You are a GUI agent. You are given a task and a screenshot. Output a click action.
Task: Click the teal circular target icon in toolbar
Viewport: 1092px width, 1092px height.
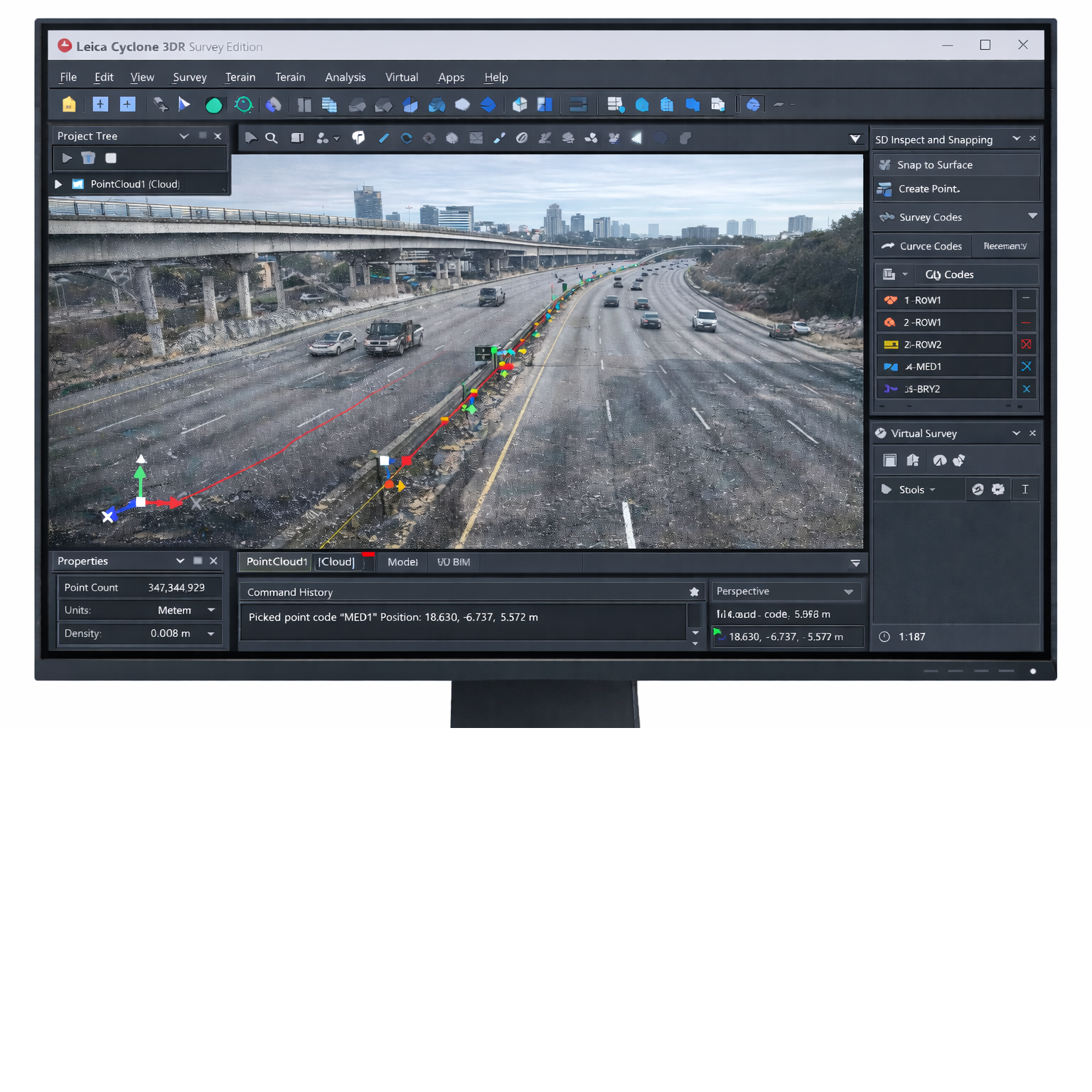(244, 105)
